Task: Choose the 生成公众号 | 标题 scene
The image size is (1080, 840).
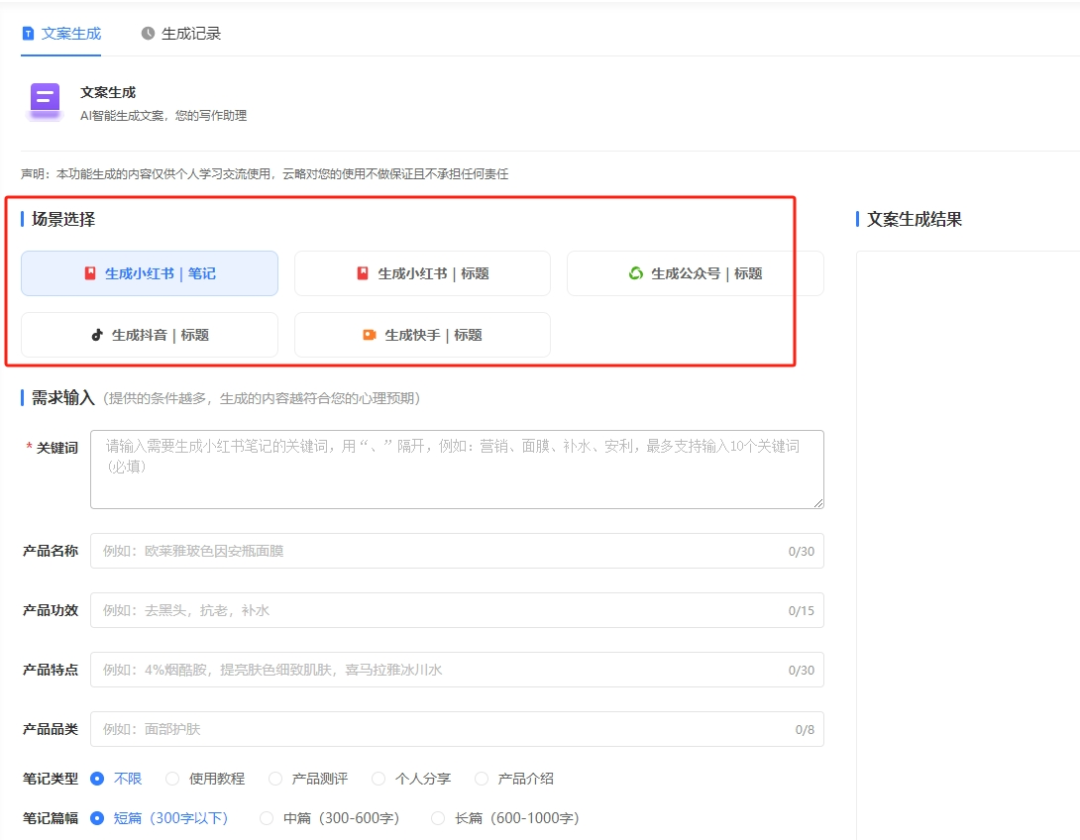Action: click(x=695, y=273)
